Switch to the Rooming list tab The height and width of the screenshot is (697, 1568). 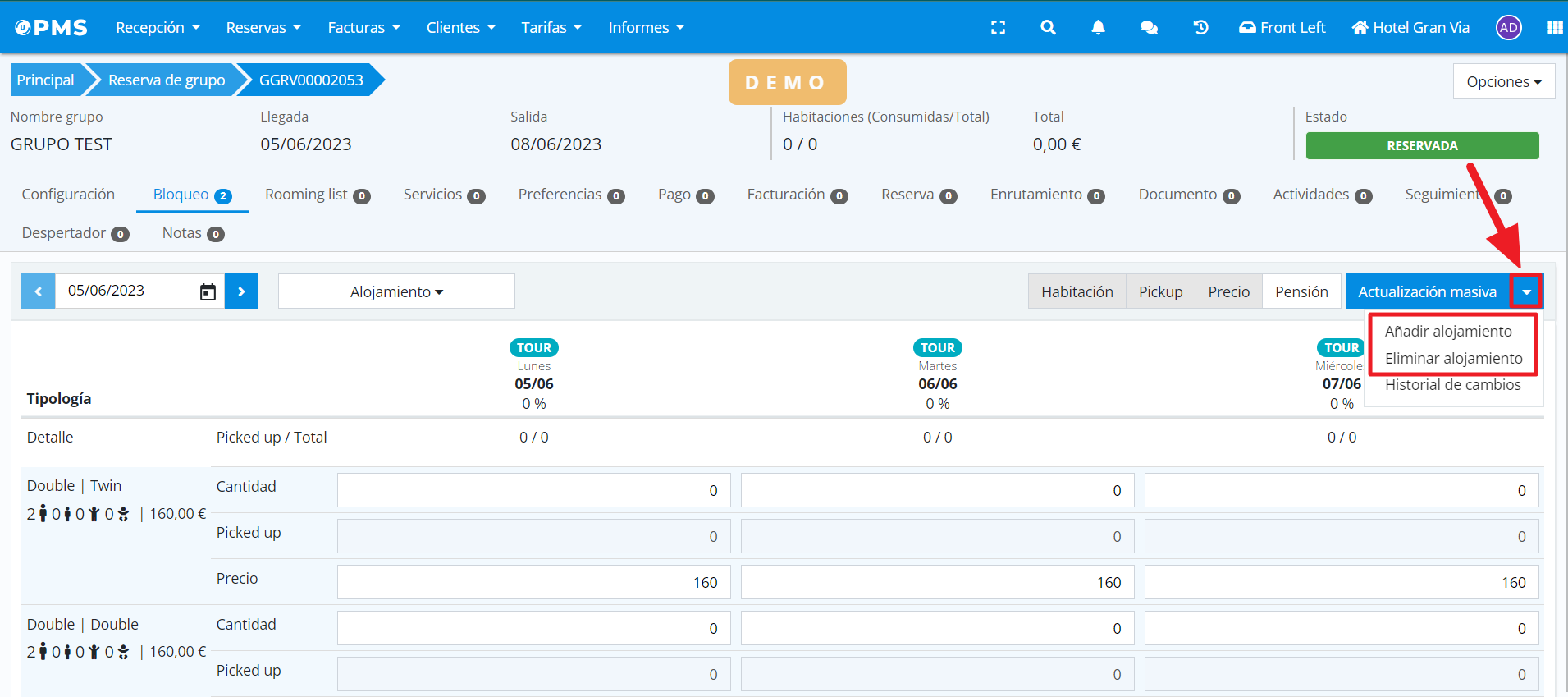pos(317,195)
